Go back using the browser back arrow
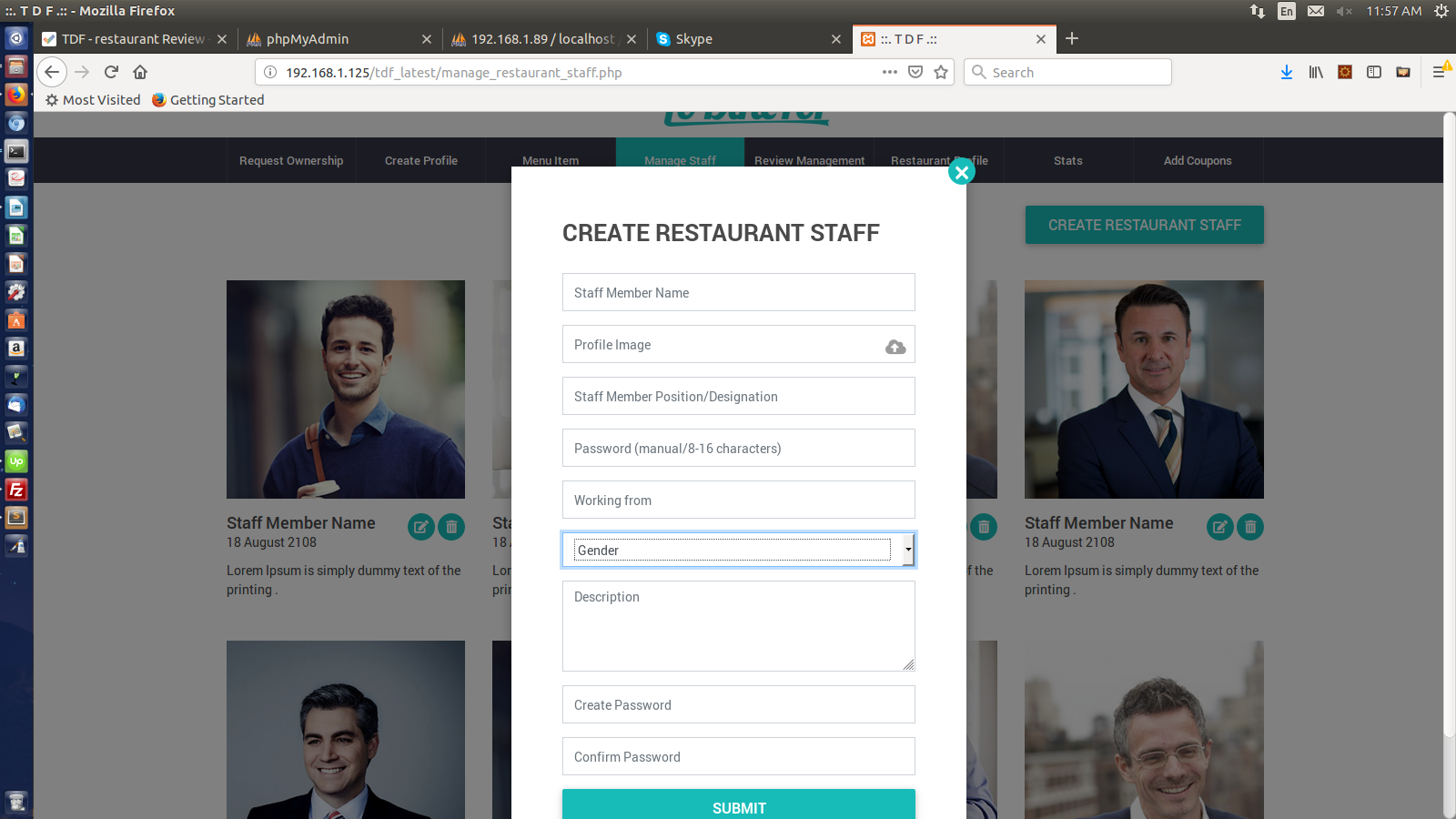The height and width of the screenshot is (819, 1456). (52, 72)
